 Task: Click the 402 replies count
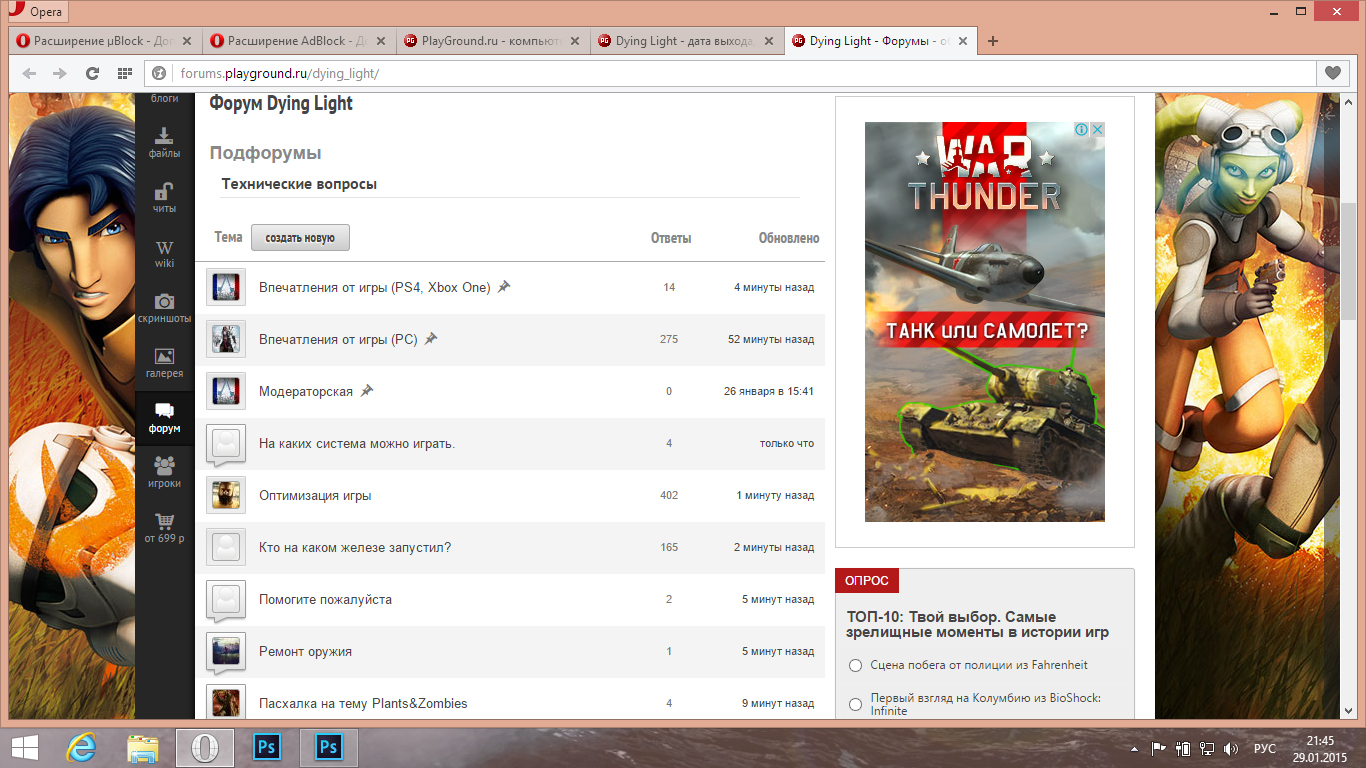(x=669, y=496)
